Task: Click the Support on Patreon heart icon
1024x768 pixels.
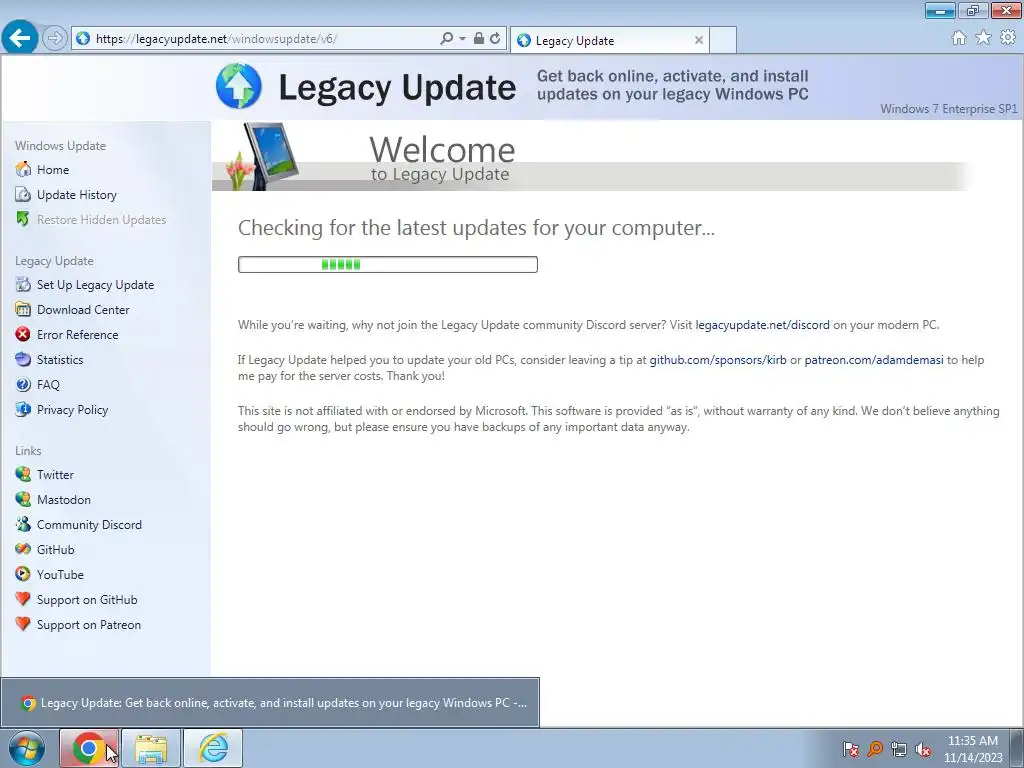Action: pos(23,624)
